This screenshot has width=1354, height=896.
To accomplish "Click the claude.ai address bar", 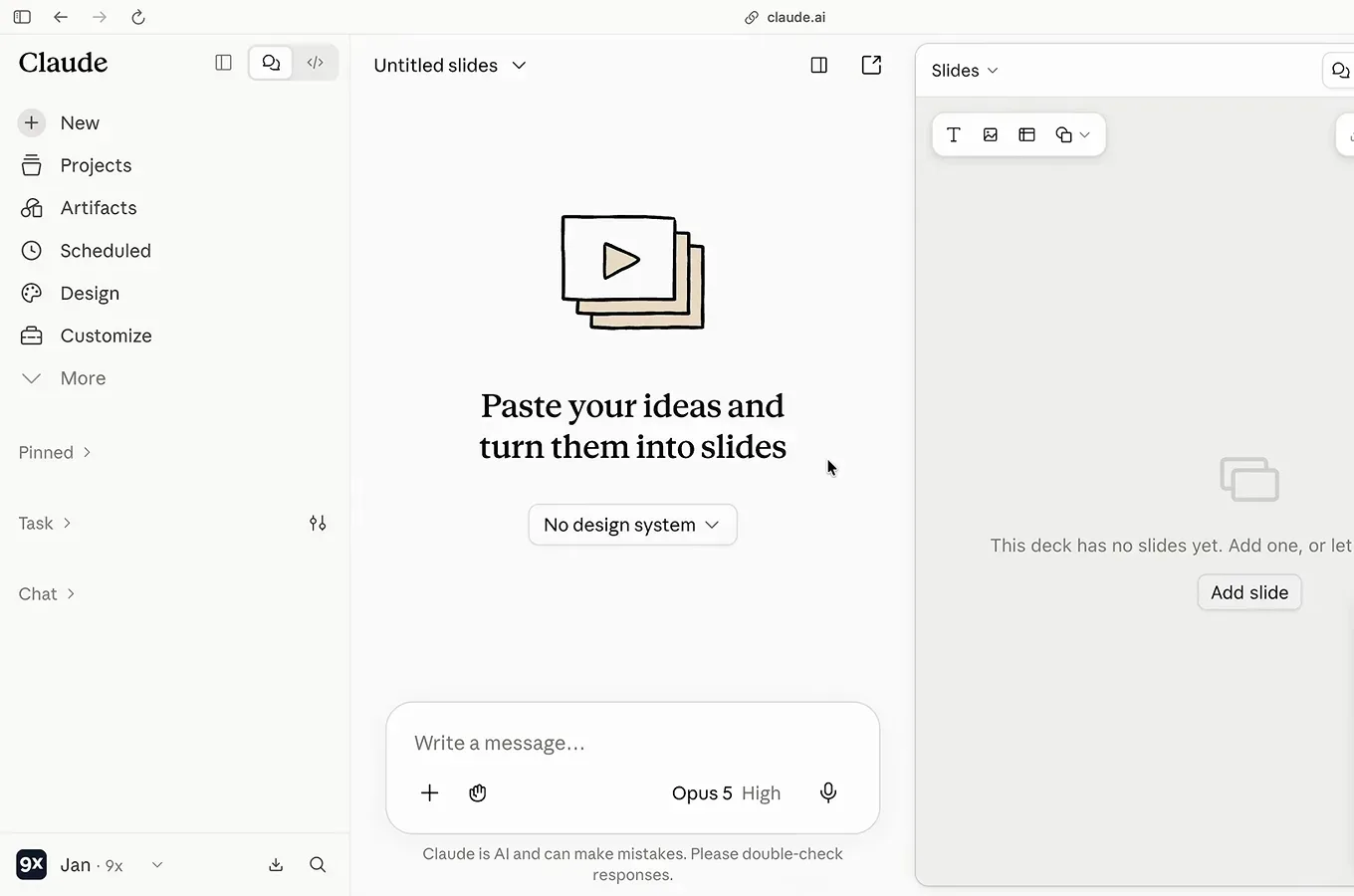I will (785, 17).
